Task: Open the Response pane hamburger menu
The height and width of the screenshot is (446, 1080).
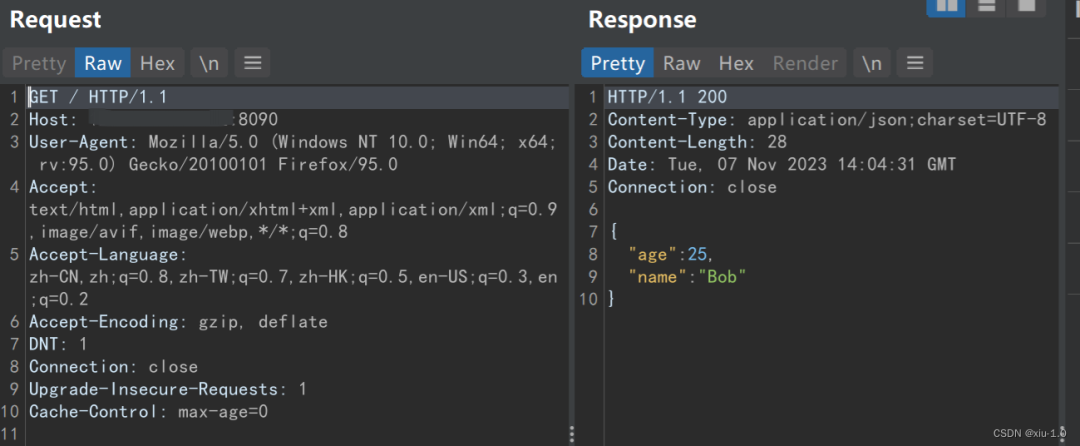Action: pos(914,63)
